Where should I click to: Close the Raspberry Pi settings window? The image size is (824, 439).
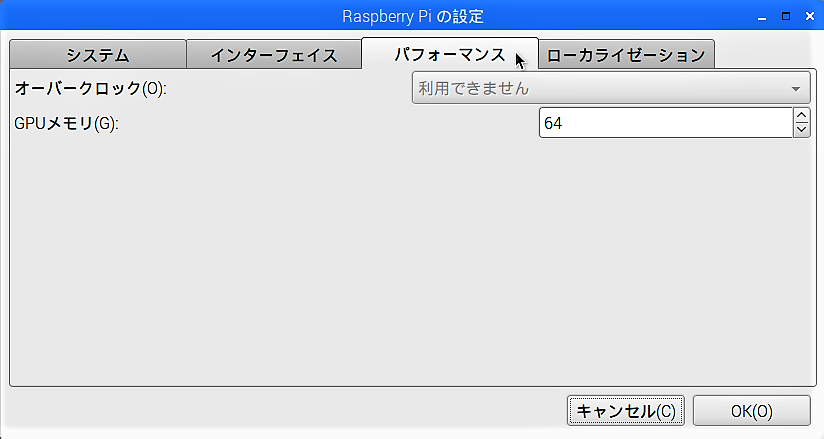pos(810,16)
